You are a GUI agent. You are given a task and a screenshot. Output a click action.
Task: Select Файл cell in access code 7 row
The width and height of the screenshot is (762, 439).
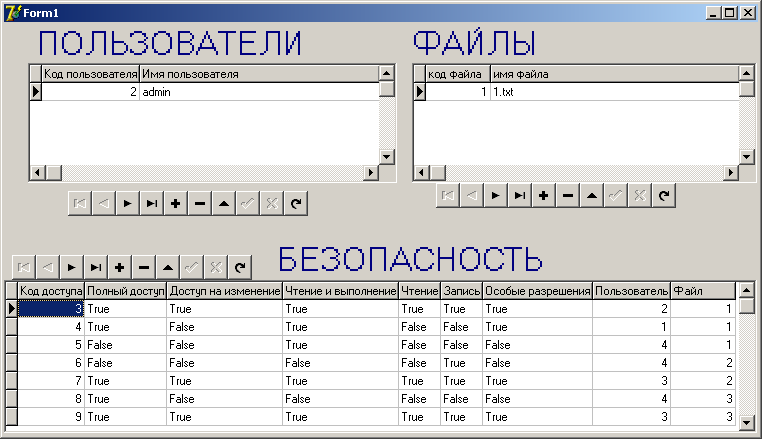pyautogui.click(x=703, y=381)
